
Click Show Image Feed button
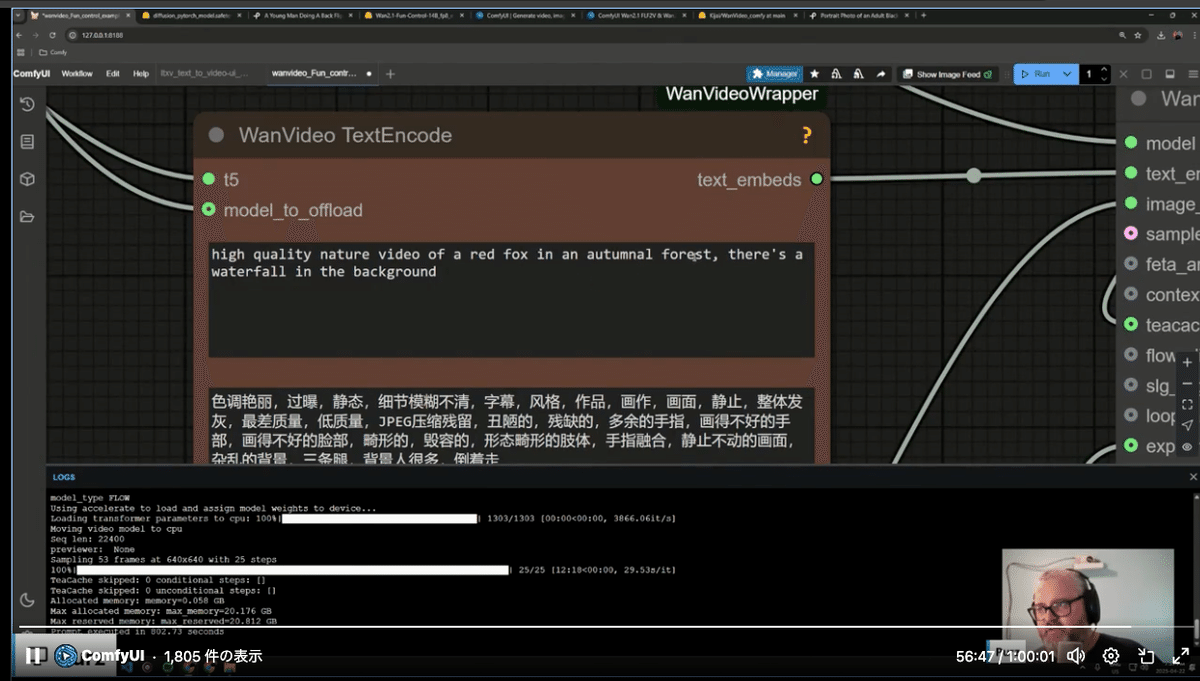[948, 74]
